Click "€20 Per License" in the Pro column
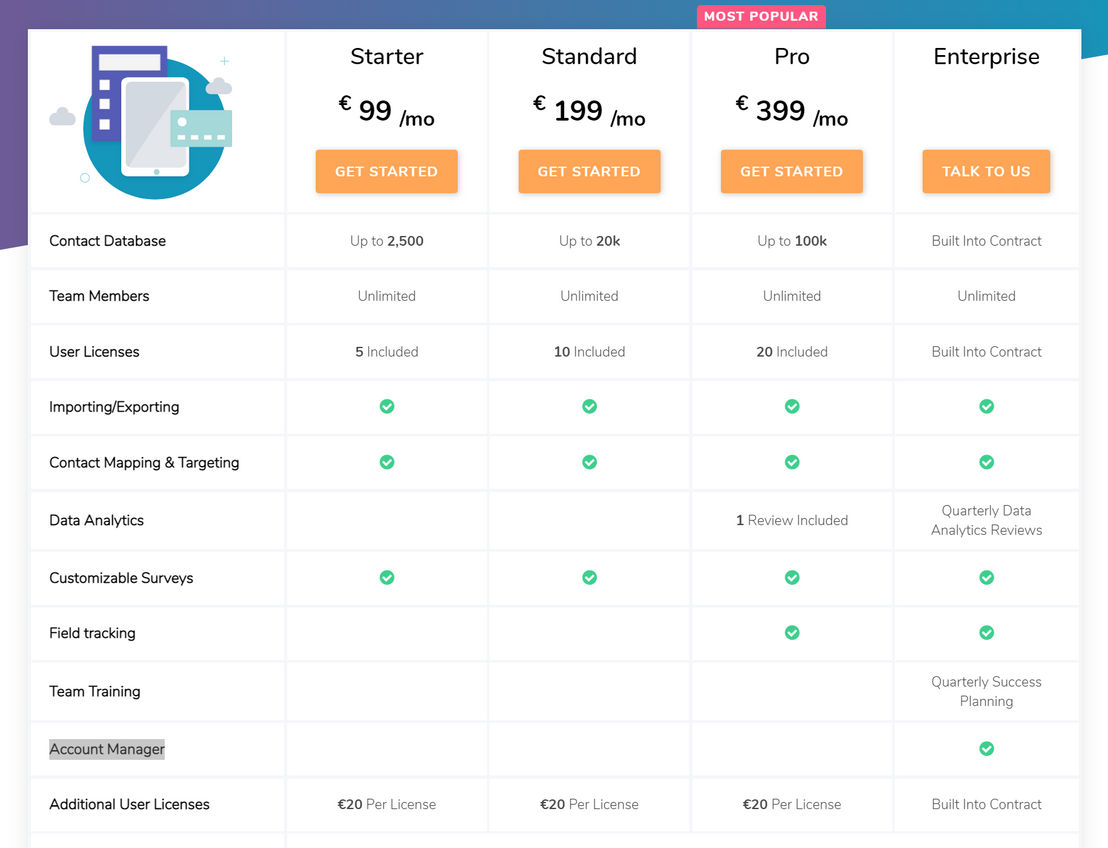 [x=792, y=804]
